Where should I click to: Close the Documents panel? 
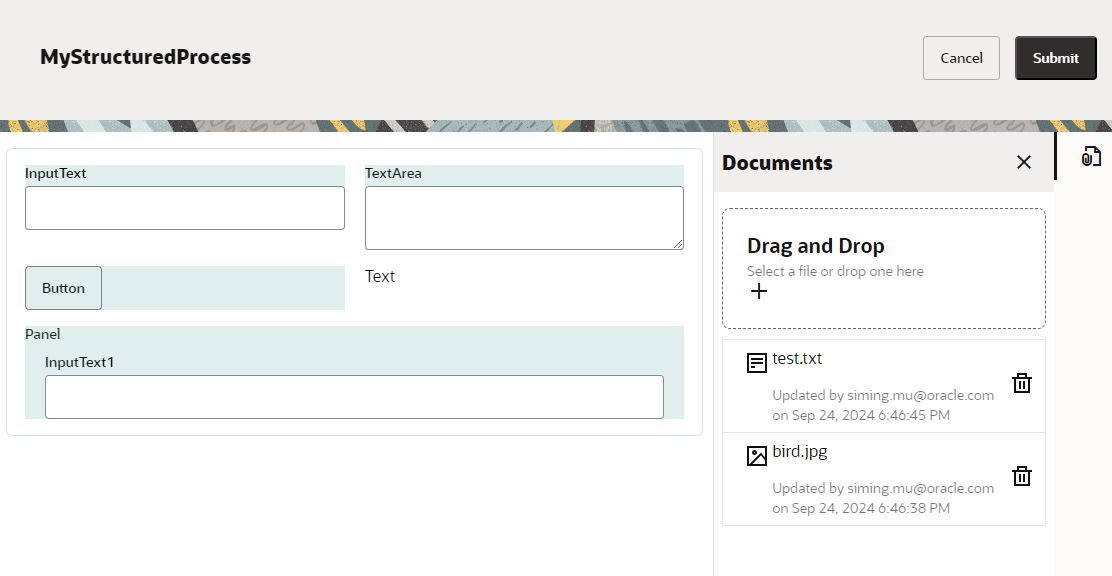coord(1023,162)
